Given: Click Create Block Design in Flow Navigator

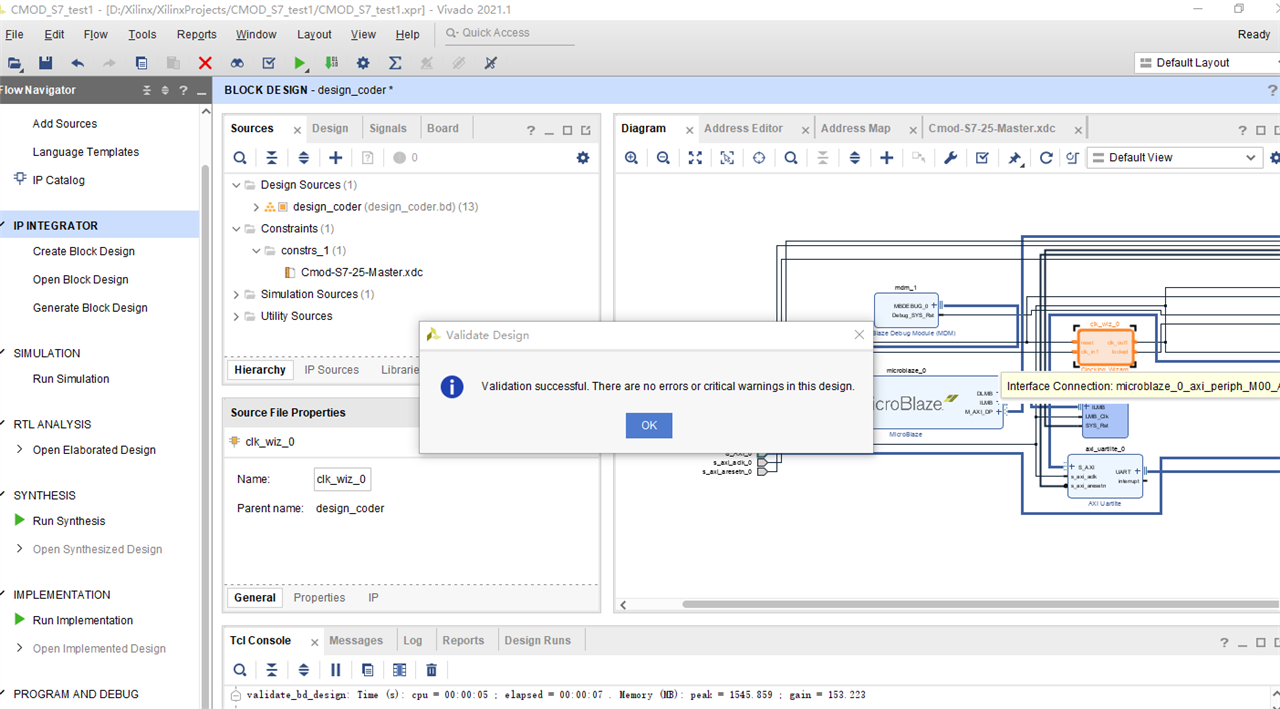Looking at the screenshot, I should click(x=84, y=252).
